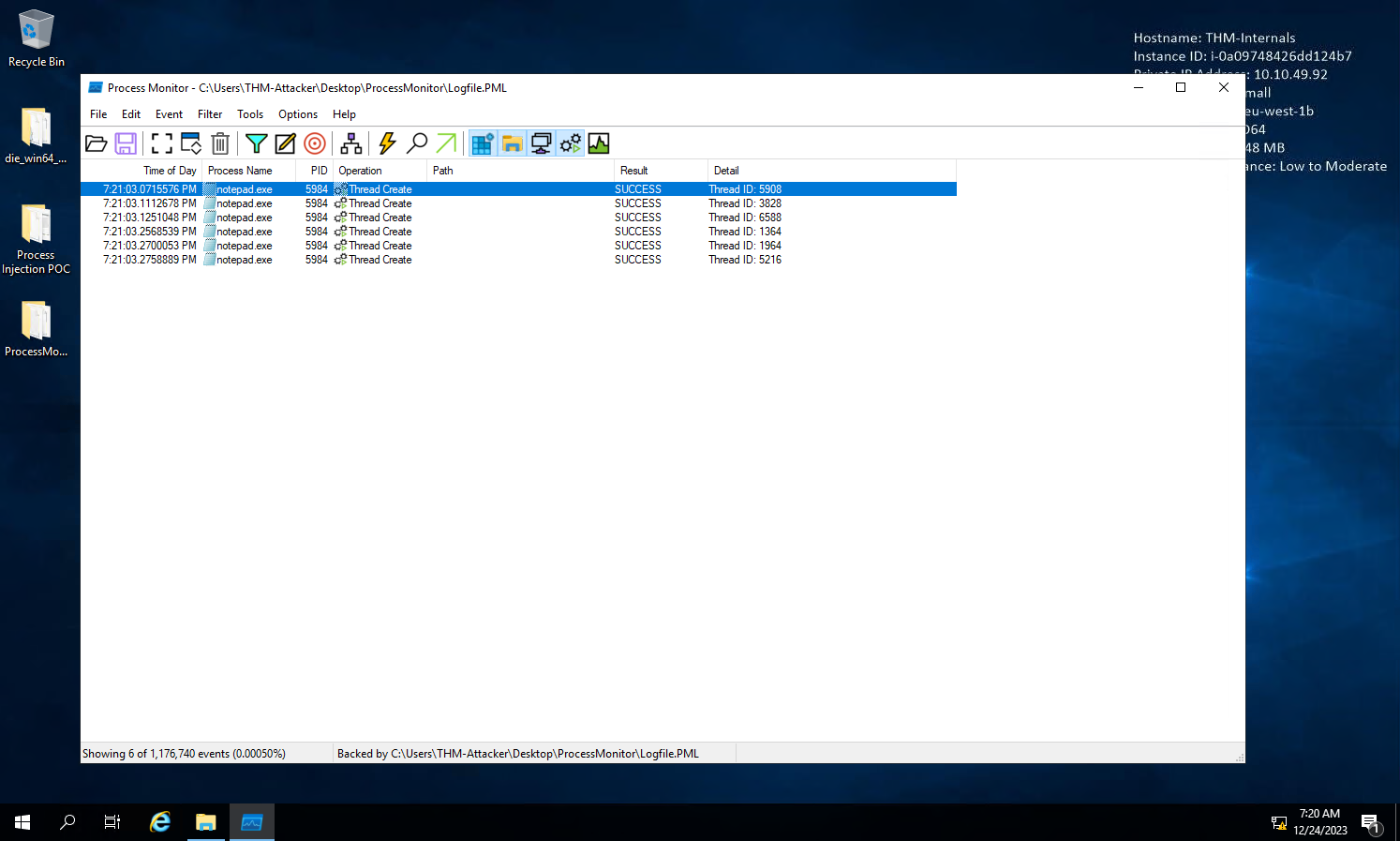The image size is (1400, 841).
Task: Select the row with Thread ID: 5908
Action: click(x=518, y=189)
